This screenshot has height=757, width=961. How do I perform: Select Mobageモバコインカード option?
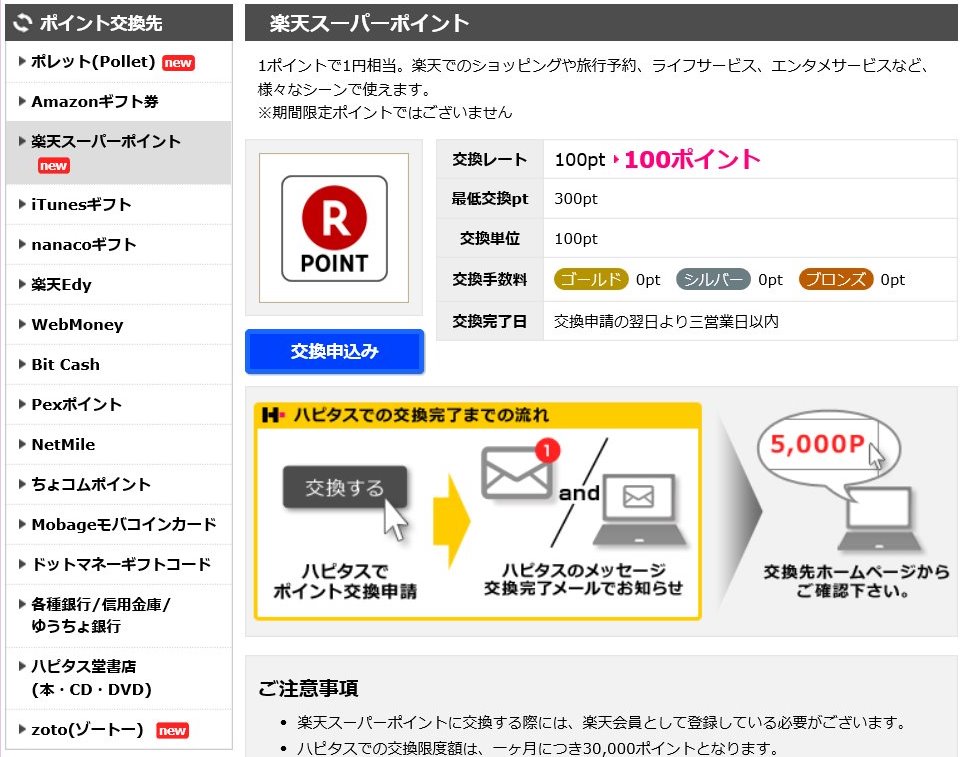[124, 524]
